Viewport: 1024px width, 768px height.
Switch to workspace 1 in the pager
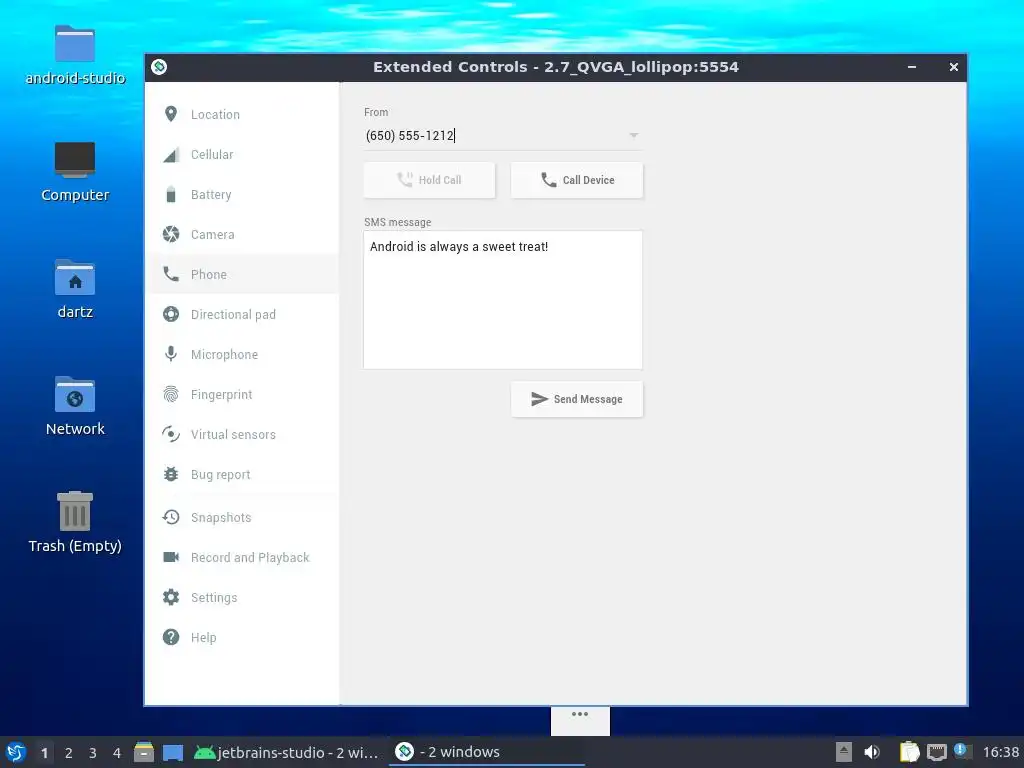(44, 753)
